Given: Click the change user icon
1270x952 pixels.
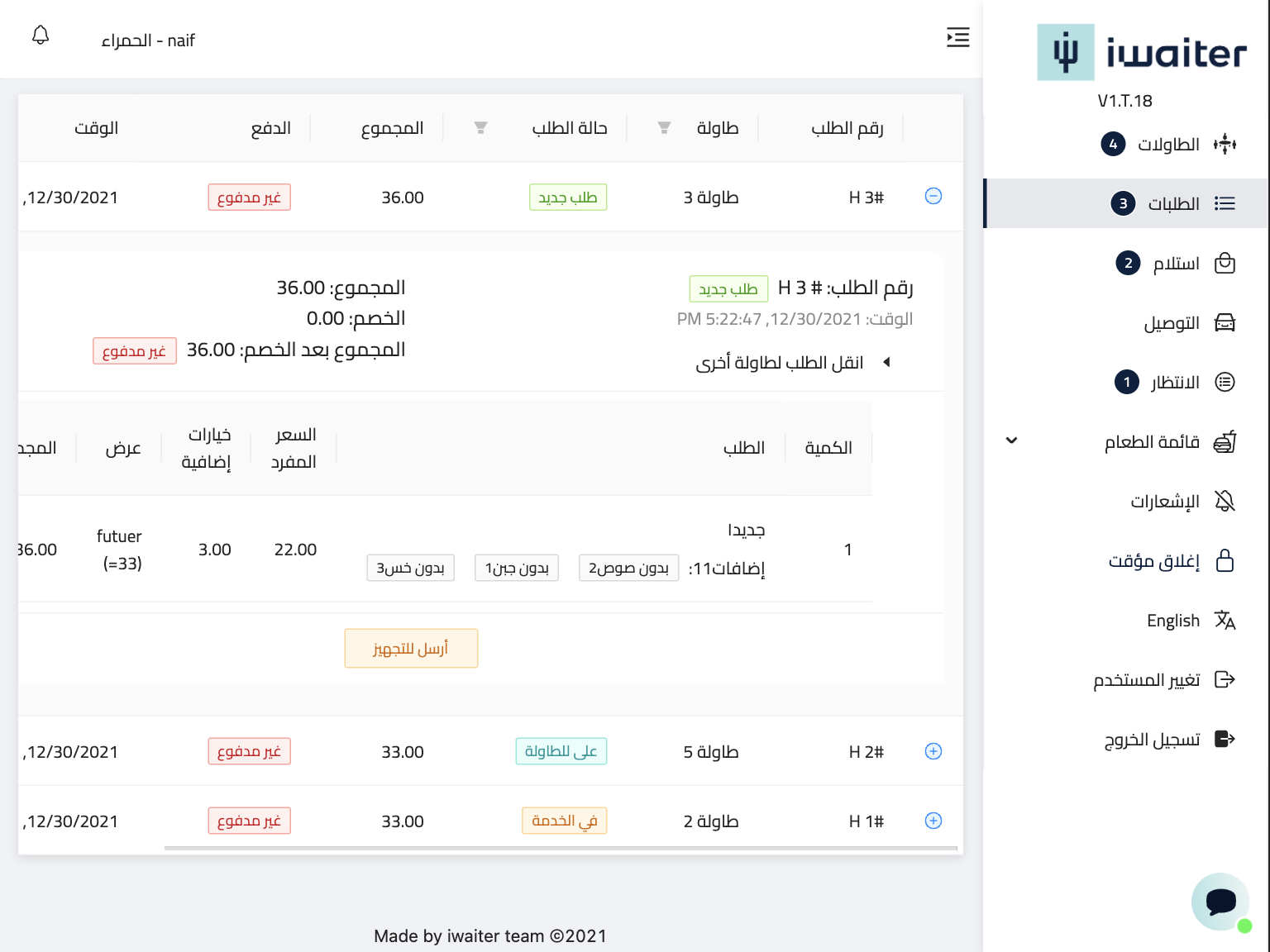Looking at the screenshot, I should click(x=1225, y=679).
